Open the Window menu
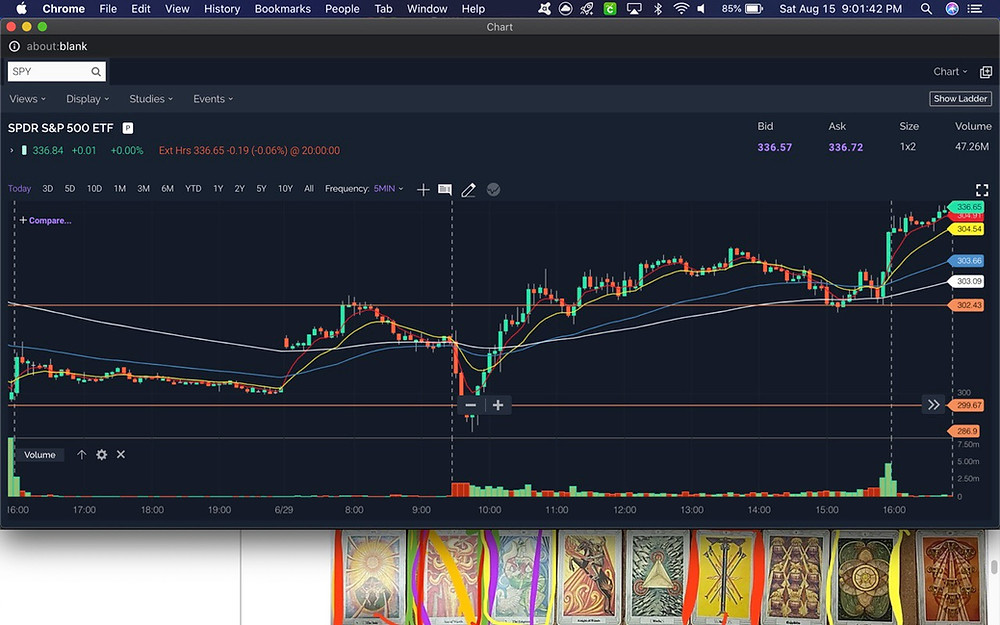This screenshot has width=1000, height=625. [427, 9]
